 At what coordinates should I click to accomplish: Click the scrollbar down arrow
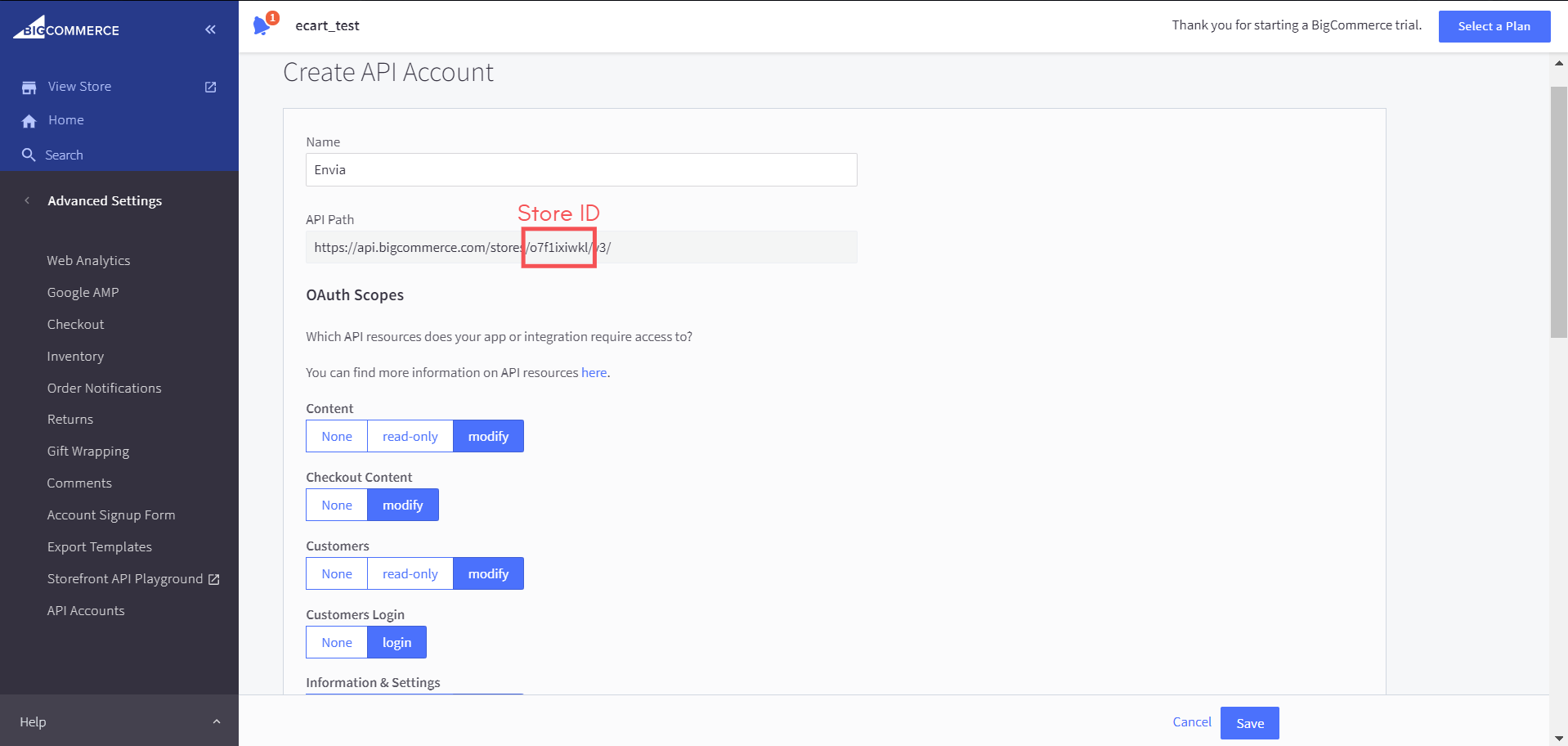1559,738
